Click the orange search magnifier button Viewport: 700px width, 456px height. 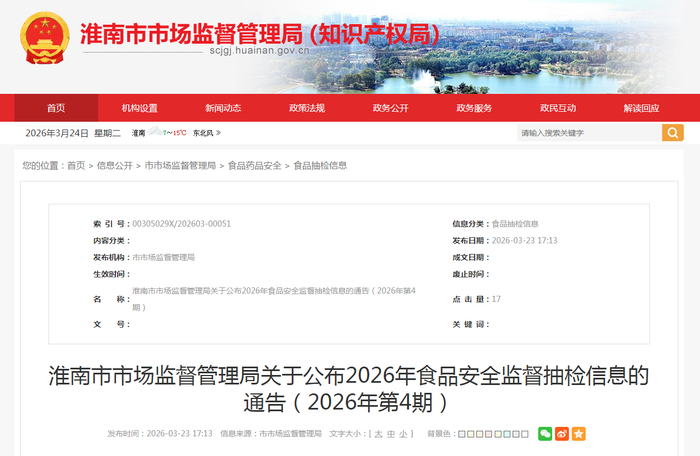(673, 133)
